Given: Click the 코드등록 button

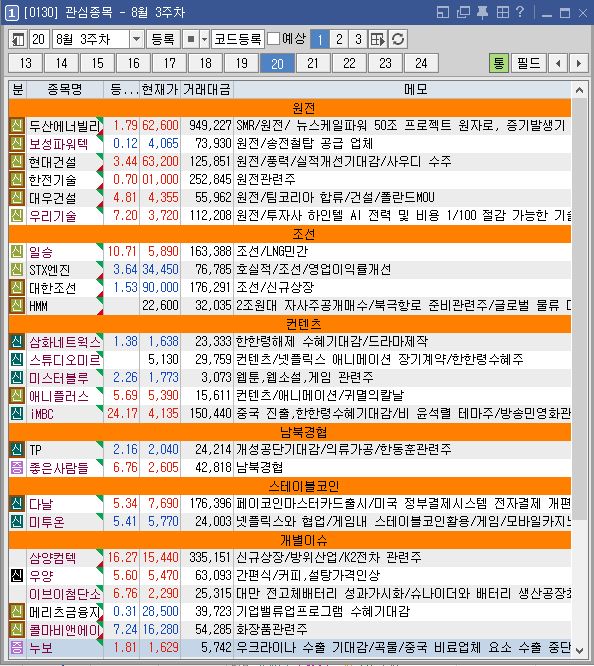Looking at the screenshot, I should click(x=238, y=40).
